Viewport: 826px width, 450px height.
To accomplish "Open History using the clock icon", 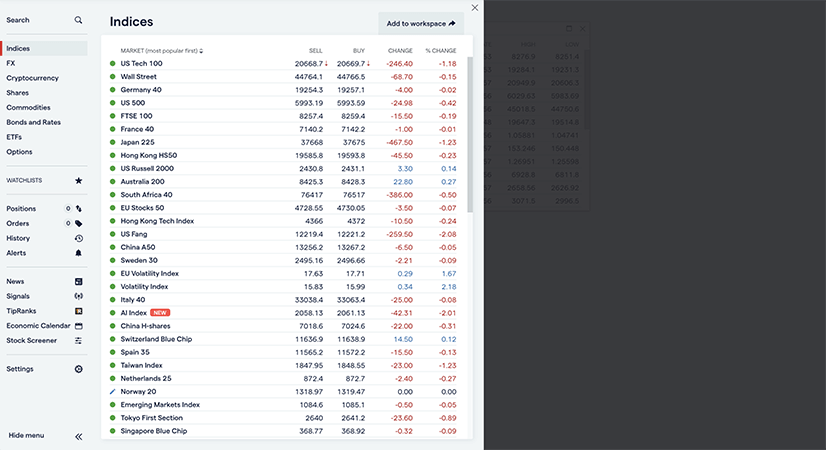I will tap(79, 238).
